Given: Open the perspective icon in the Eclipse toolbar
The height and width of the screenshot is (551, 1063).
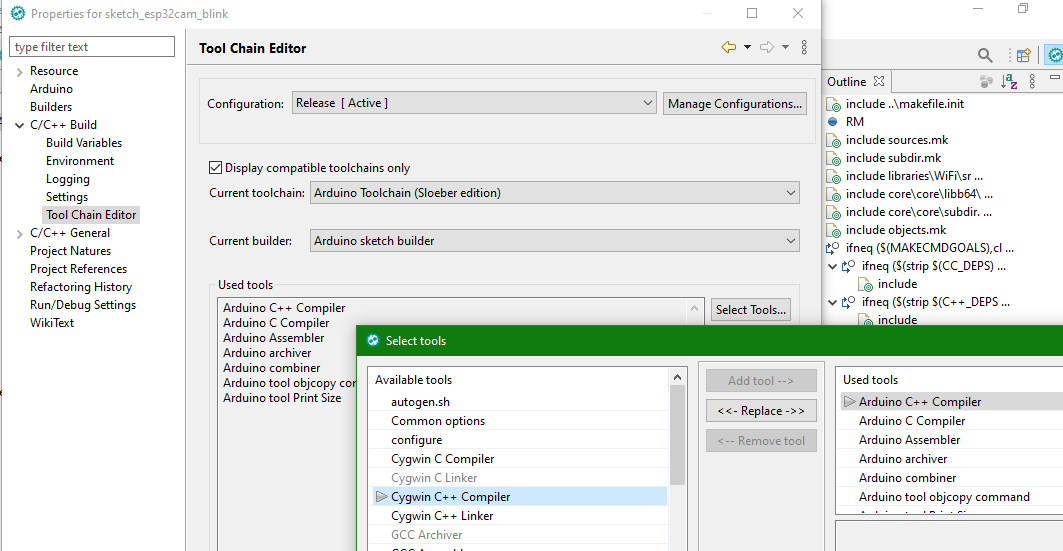Looking at the screenshot, I should (x=1024, y=55).
